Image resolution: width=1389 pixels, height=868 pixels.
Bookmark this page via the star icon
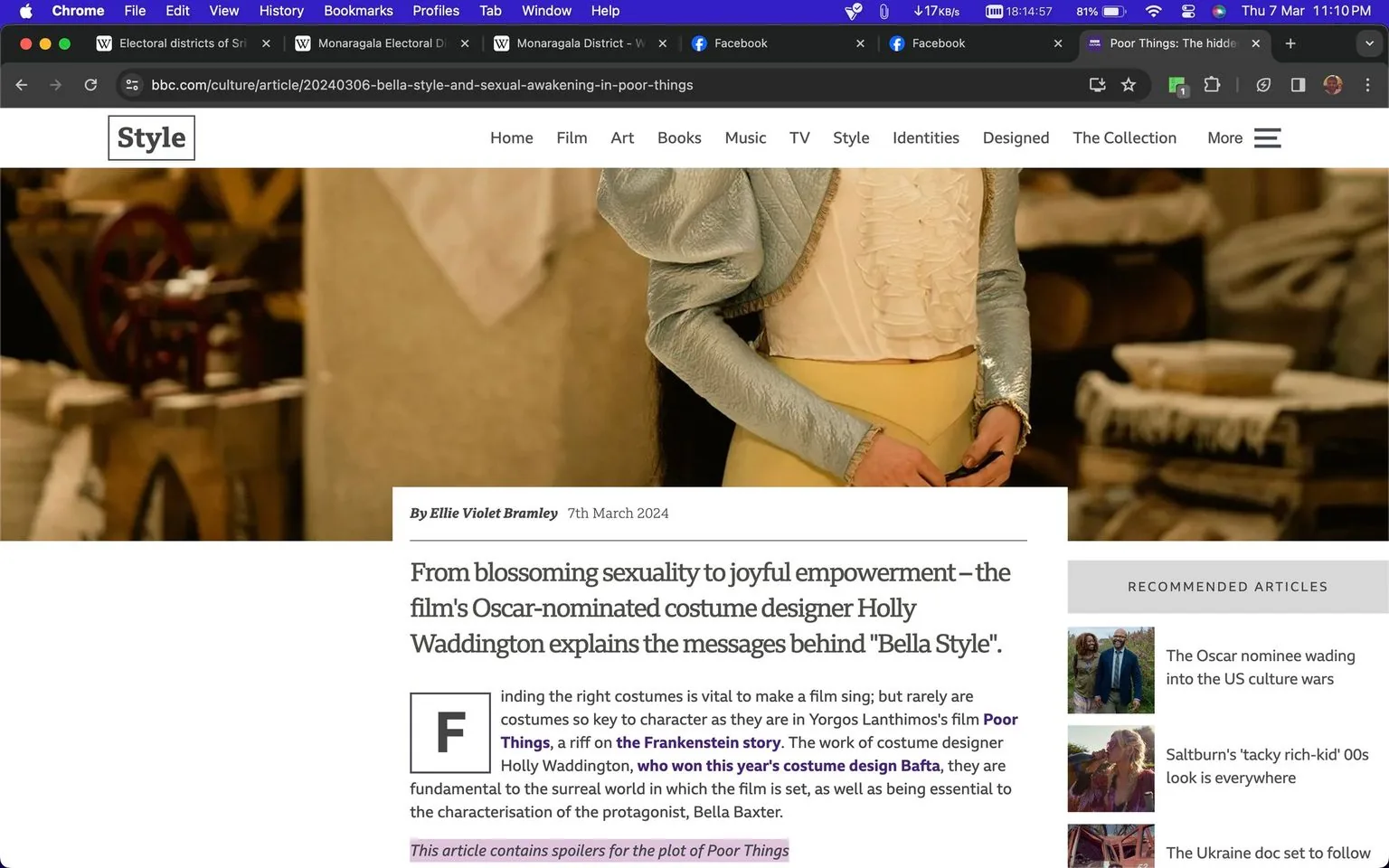[x=1128, y=84]
